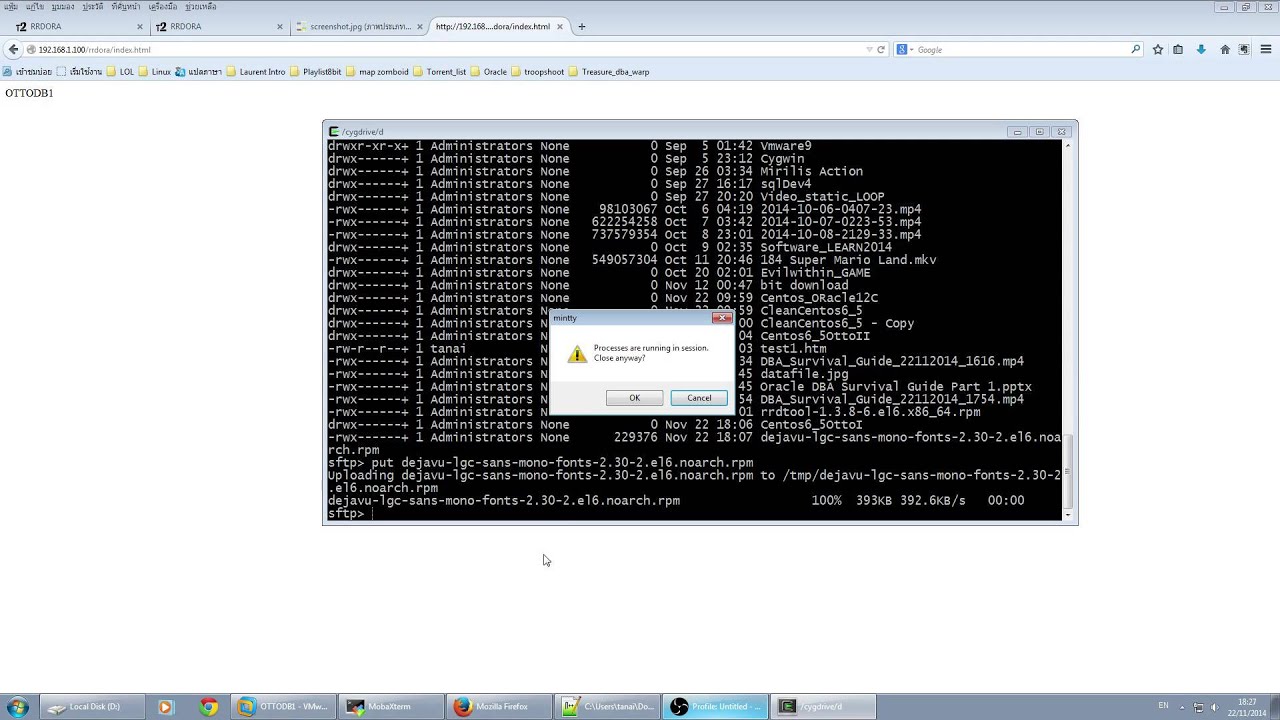Viewport: 1280px width, 720px height.
Task: Open the Google search engine dropdown
Action: click(x=903, y=49)
